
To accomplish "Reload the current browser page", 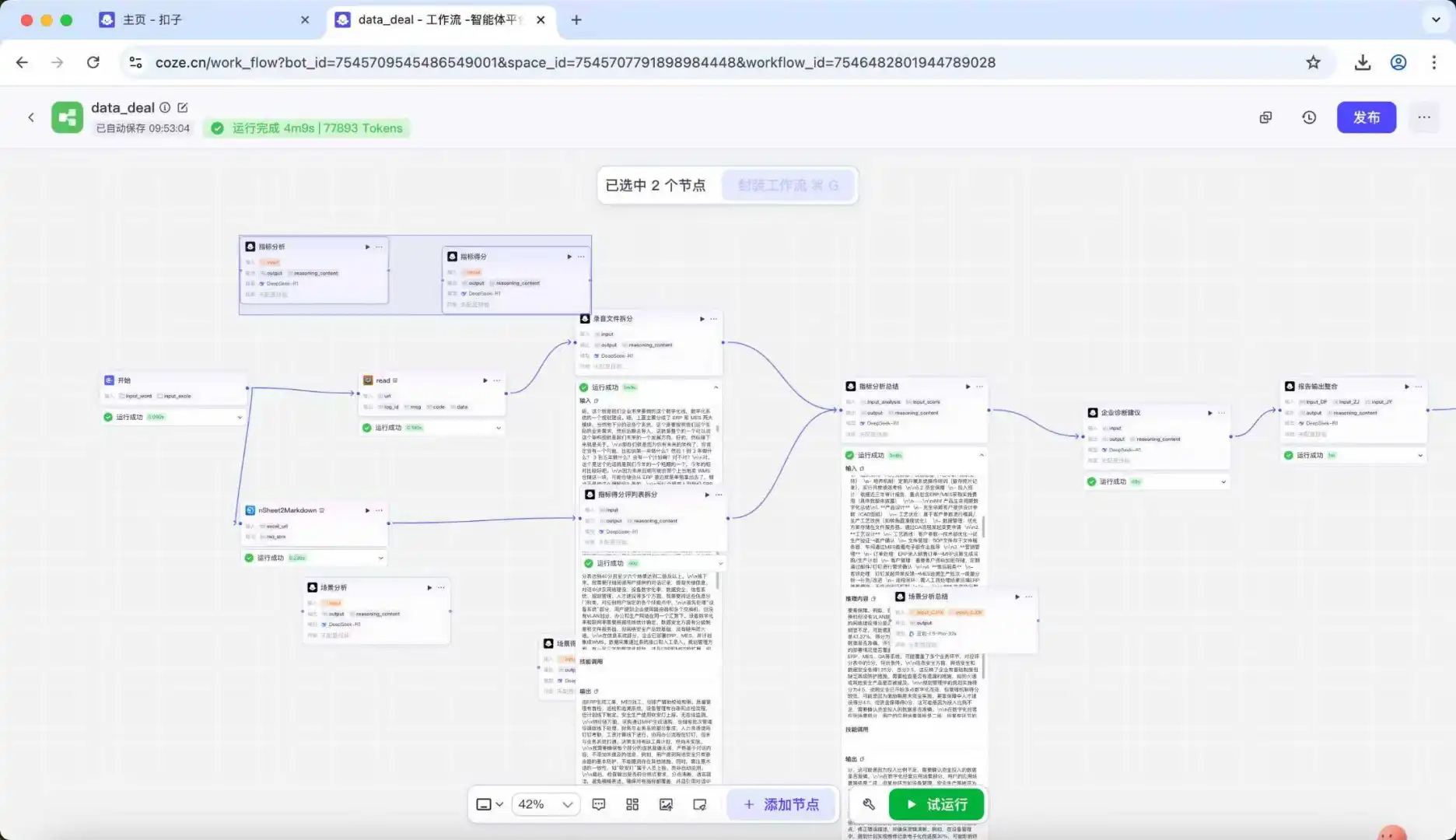I will click(x=93, y=62).
